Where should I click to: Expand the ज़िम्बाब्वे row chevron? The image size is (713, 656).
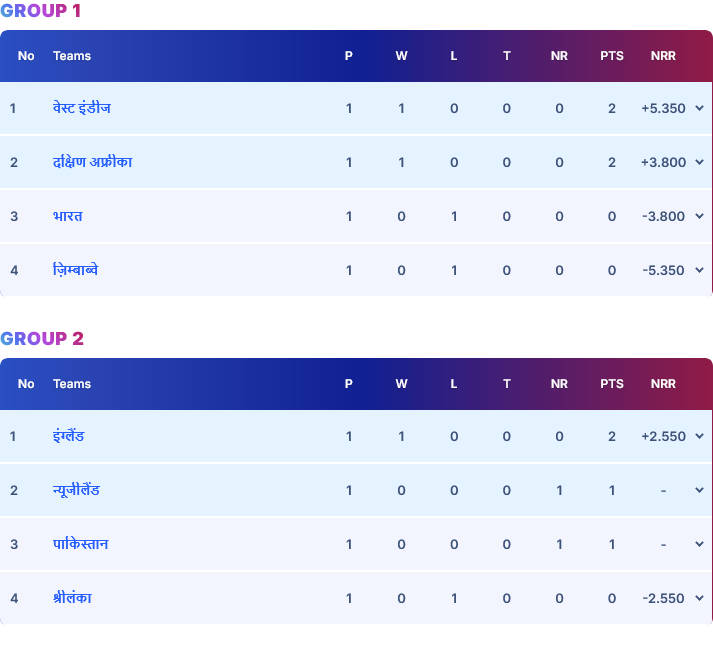point(699,270)
